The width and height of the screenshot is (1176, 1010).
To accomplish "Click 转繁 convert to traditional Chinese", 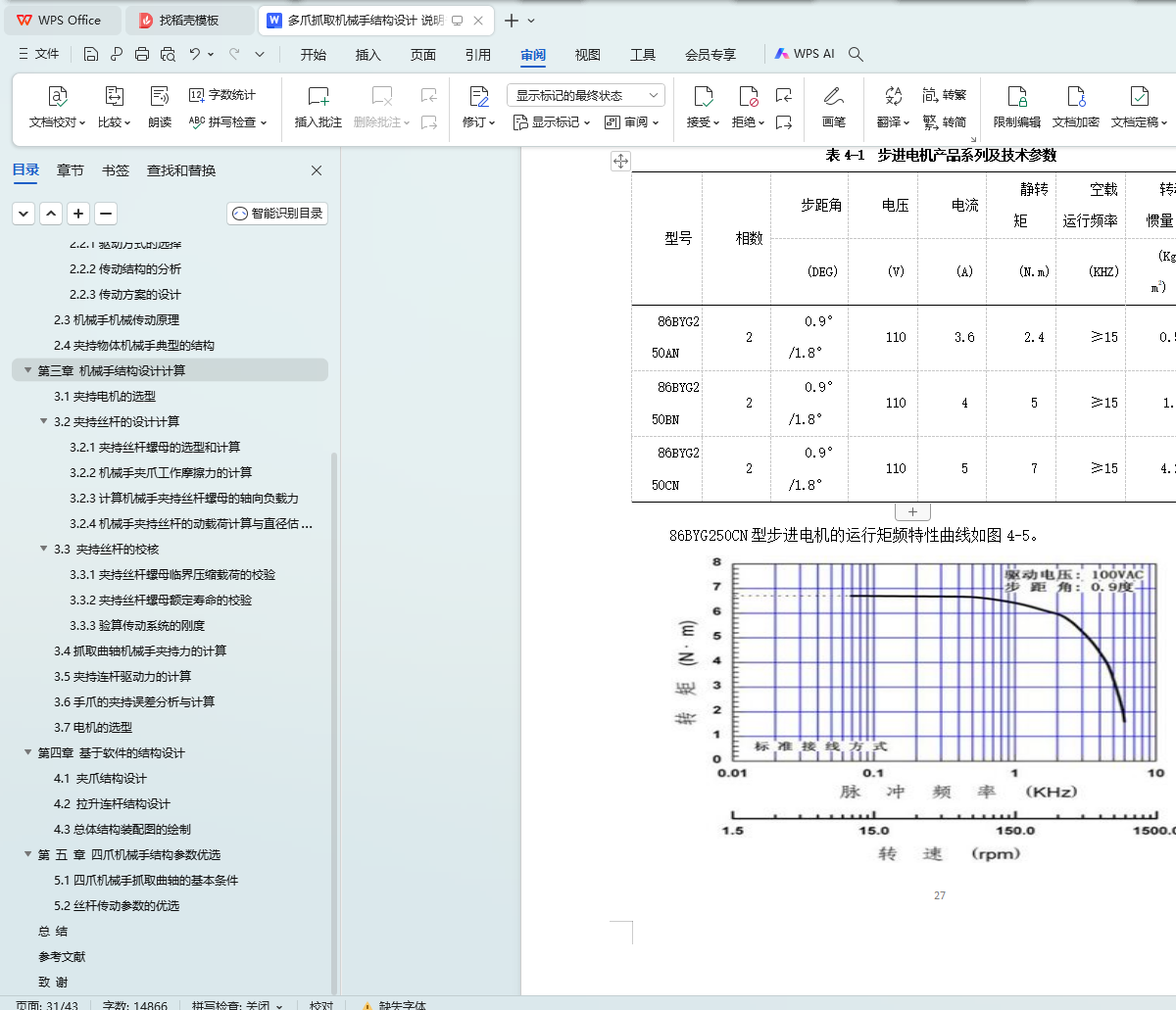I will [945, 95].
